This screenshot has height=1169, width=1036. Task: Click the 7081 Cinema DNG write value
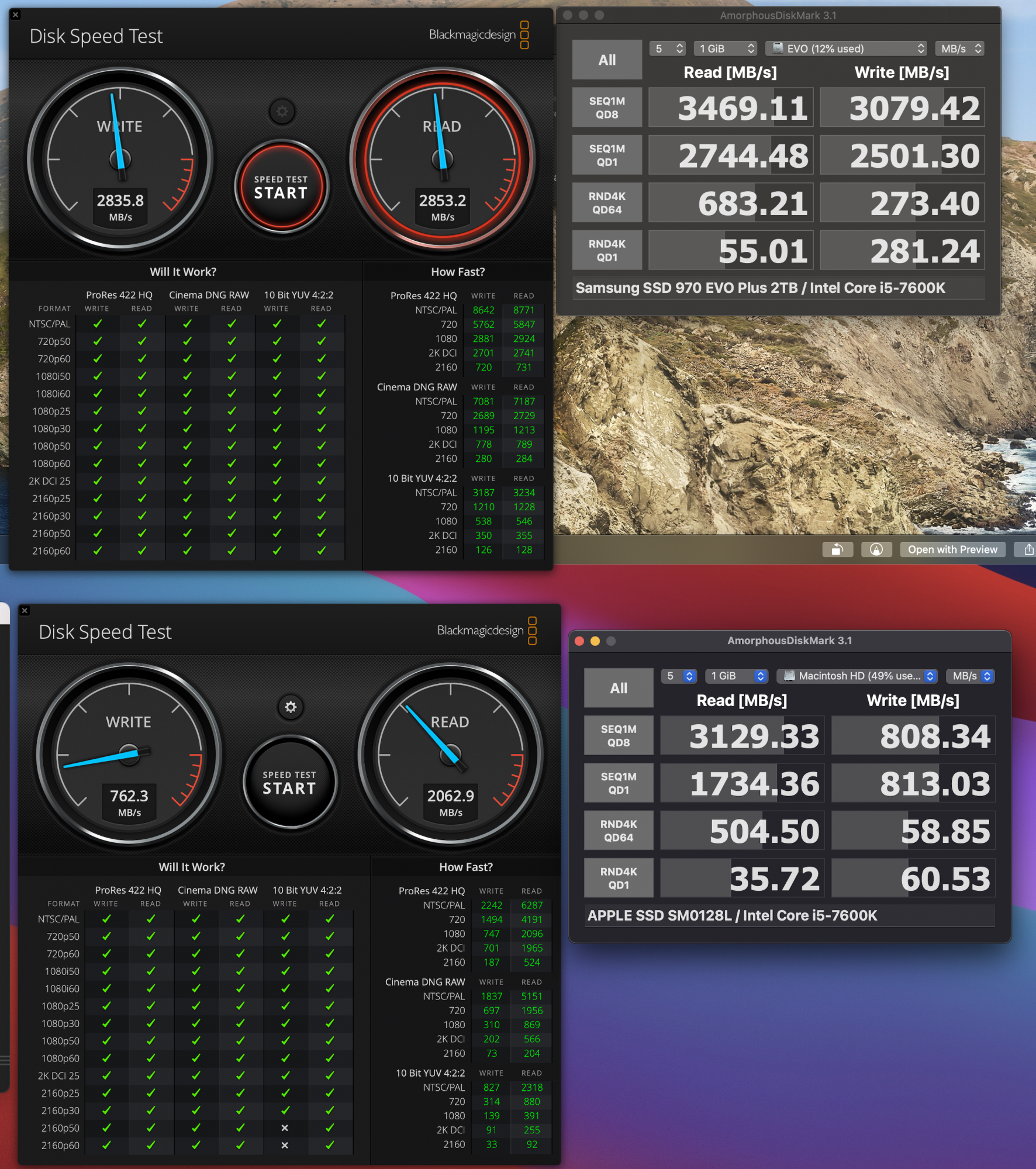point(484,402)
